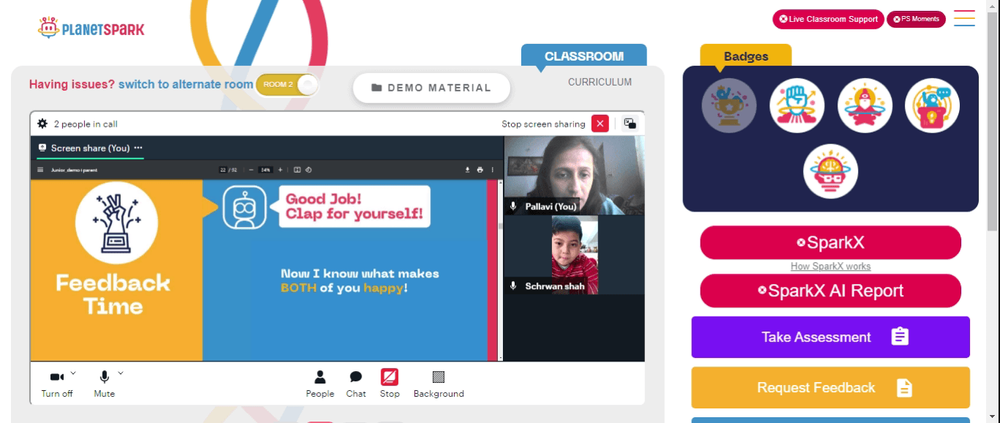This screenshot has width=1000, height=423.
Task: Open Background effects
Action: (x=439, y=384)
